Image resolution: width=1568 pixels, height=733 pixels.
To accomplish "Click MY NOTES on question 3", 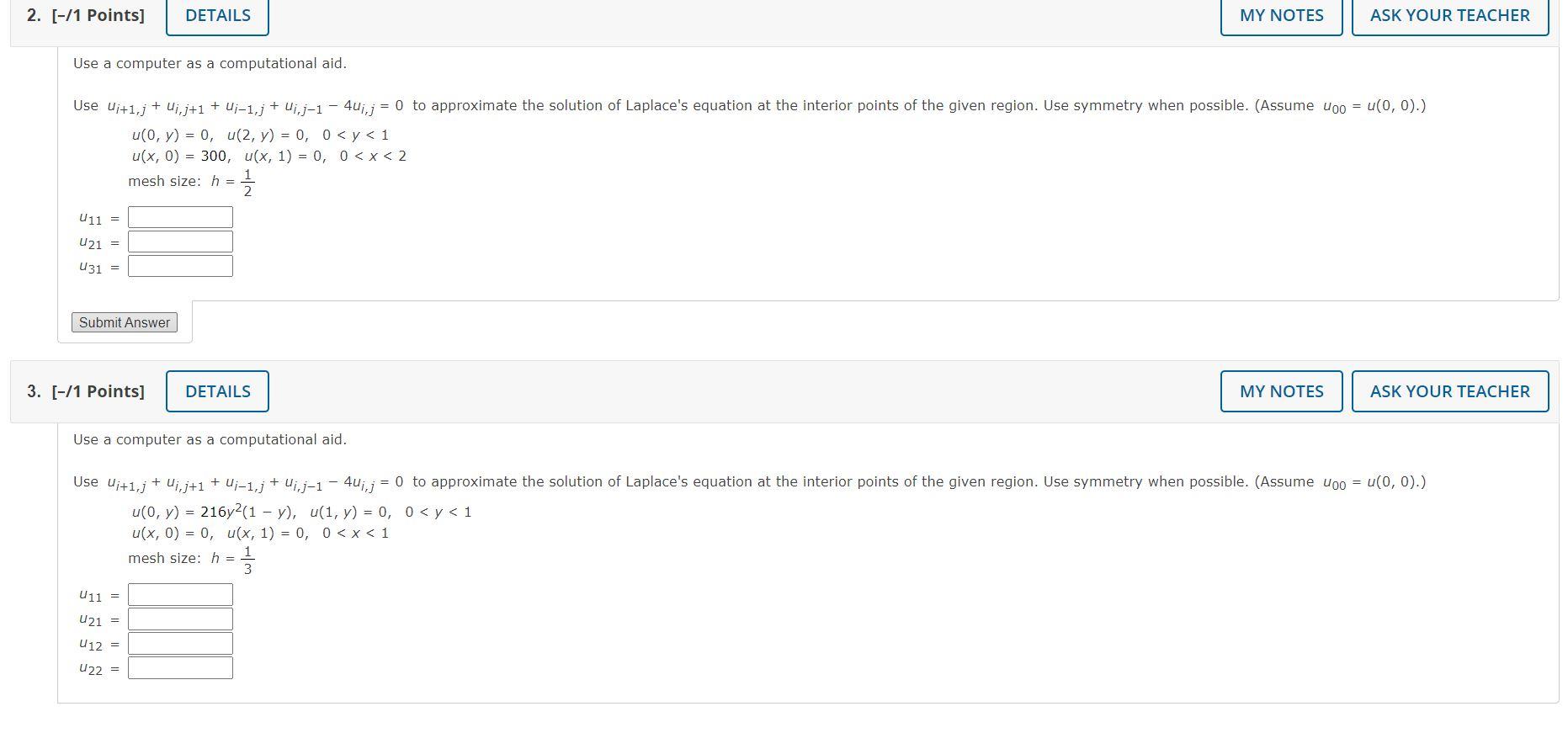I will (1280, 390).
